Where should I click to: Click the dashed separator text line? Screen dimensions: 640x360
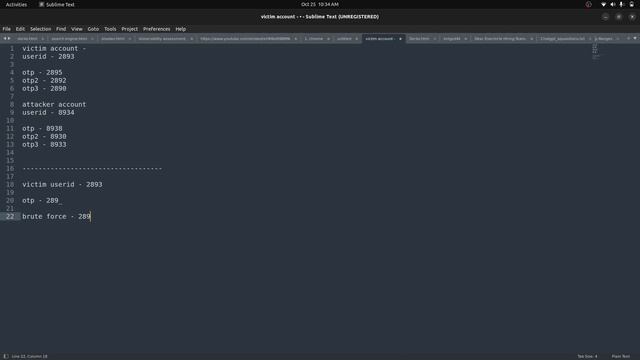pos(92,169)
